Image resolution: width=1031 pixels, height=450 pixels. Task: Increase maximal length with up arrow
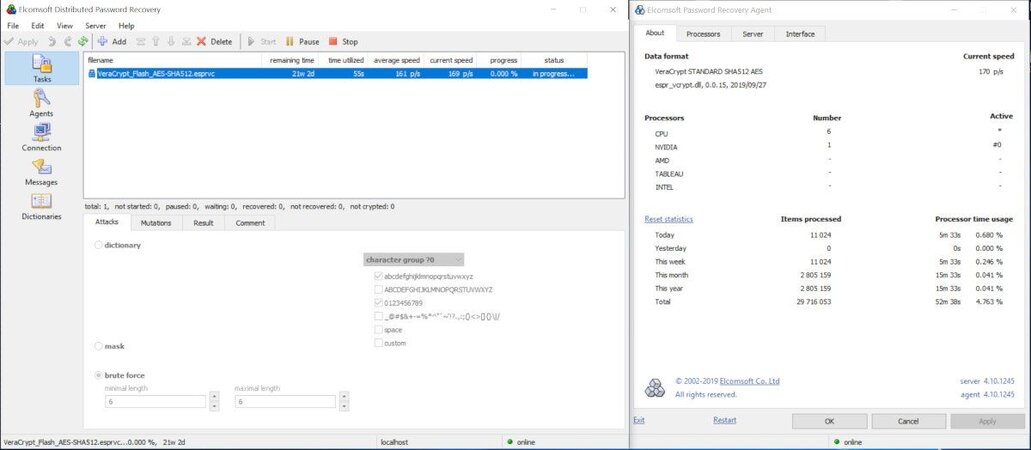(345, 397)
